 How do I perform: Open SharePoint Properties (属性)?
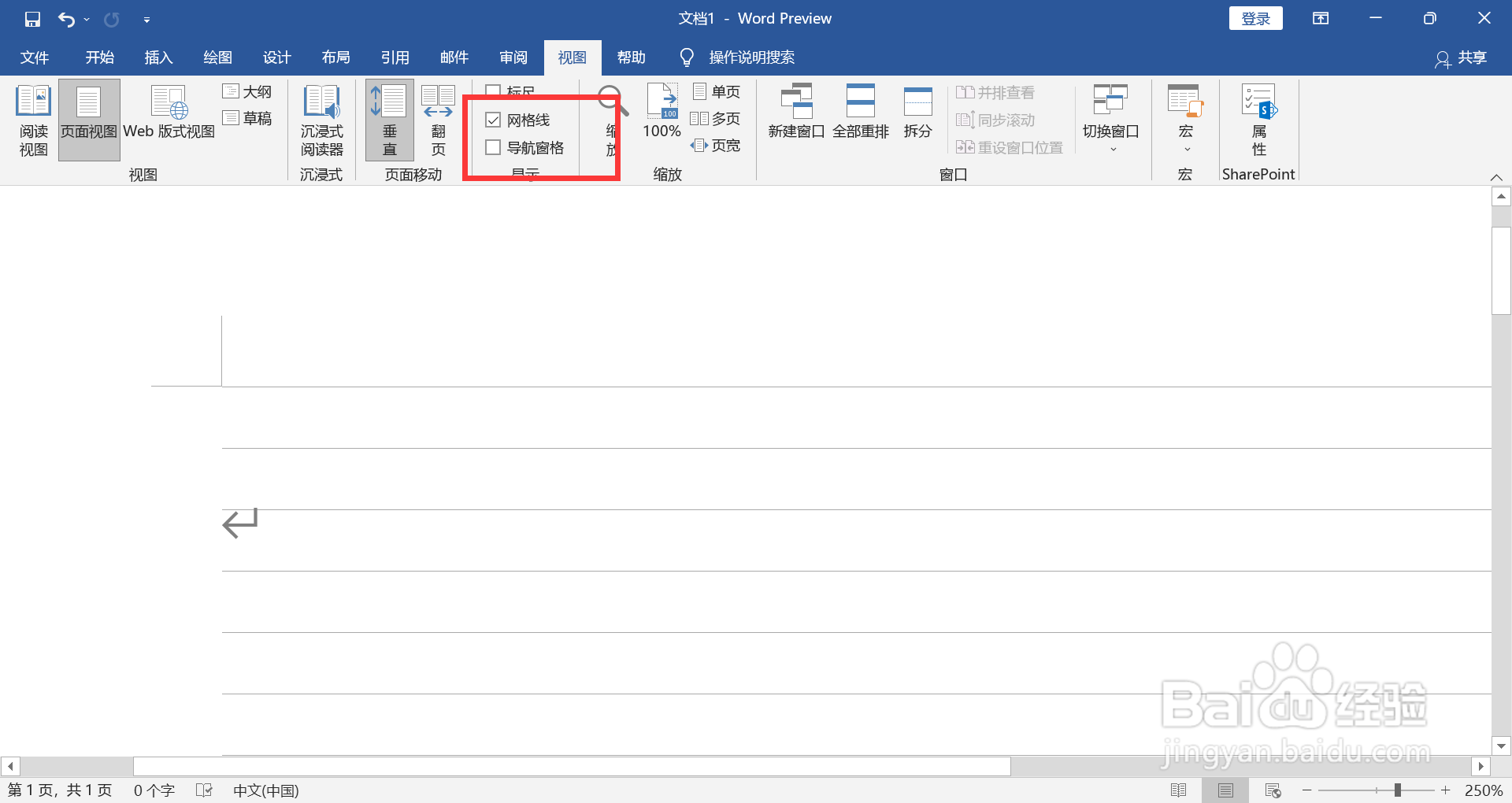point(1259,120)
